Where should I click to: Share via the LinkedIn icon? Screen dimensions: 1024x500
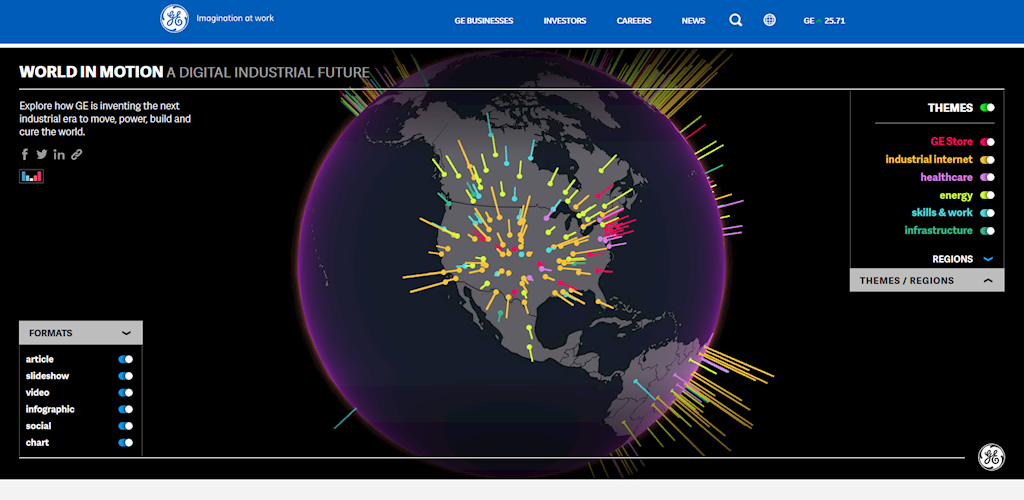tap(59, 155)
